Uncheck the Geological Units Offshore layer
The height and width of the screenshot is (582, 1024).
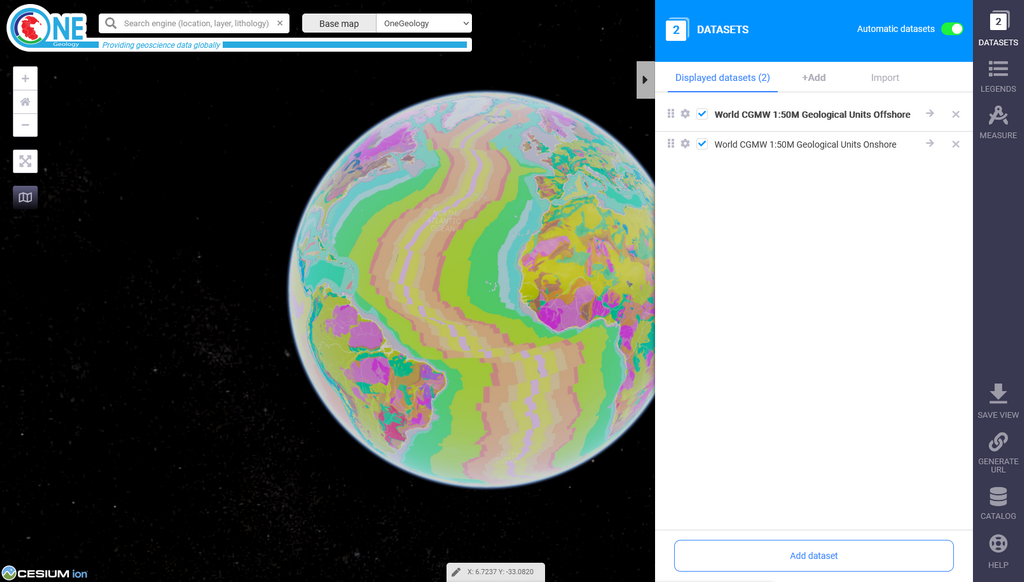[702, 114]
